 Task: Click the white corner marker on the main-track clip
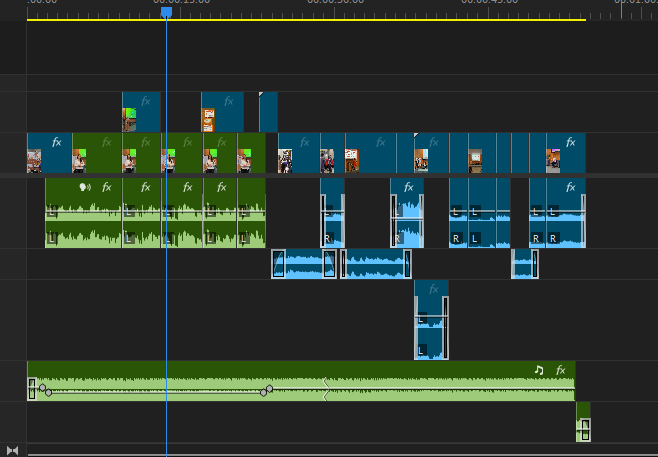pos(416,135)
